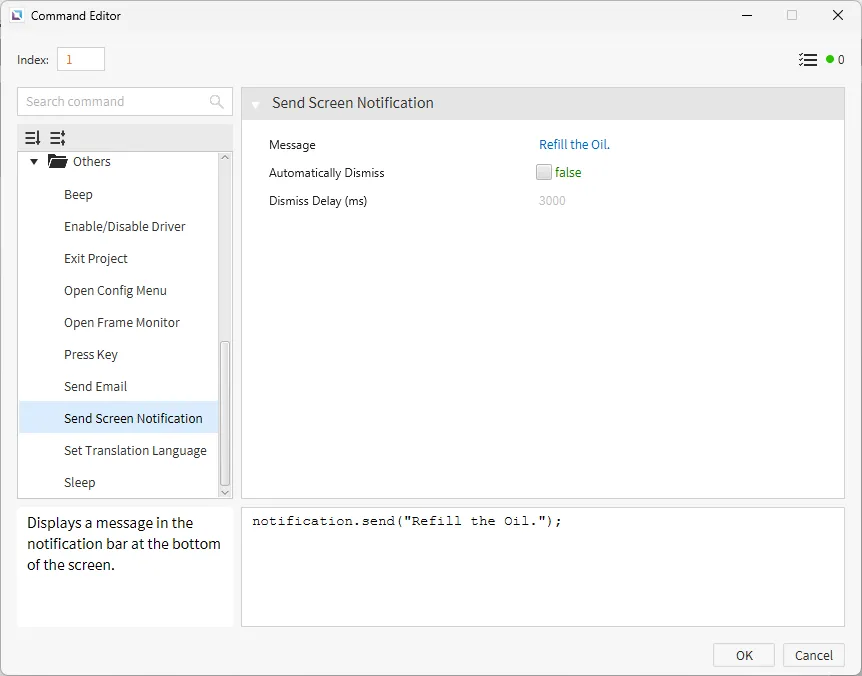The height and width of the screenshot is (676, 862).
Task: Click the first sort icon above command list
Action: pos(33,138)
